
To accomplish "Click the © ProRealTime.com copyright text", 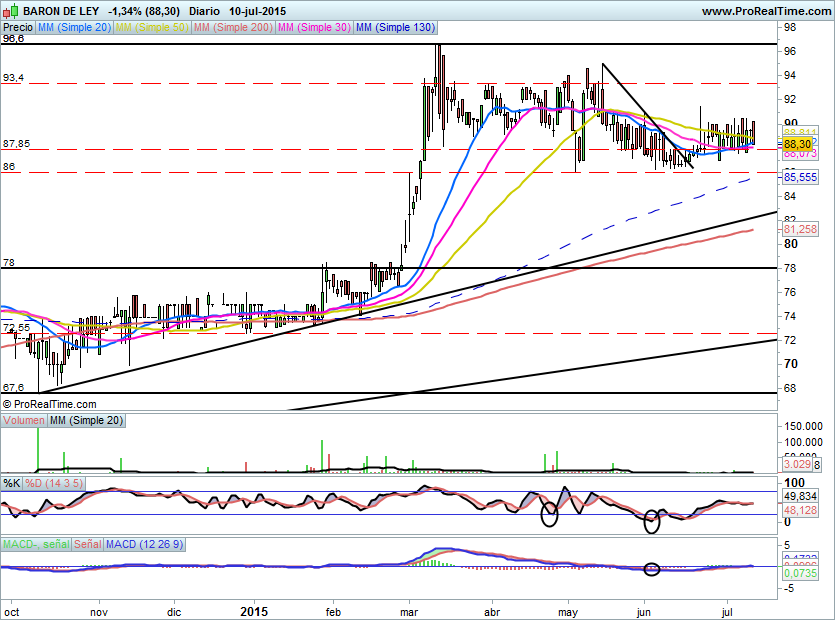I will pos(50,404).
